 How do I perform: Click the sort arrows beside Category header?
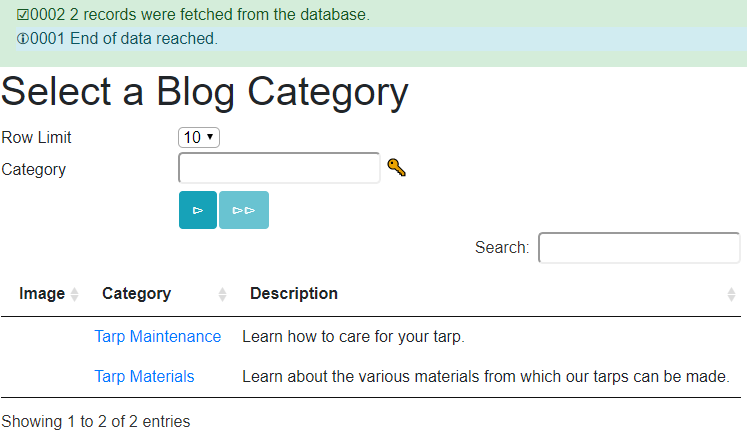[222, 294]
